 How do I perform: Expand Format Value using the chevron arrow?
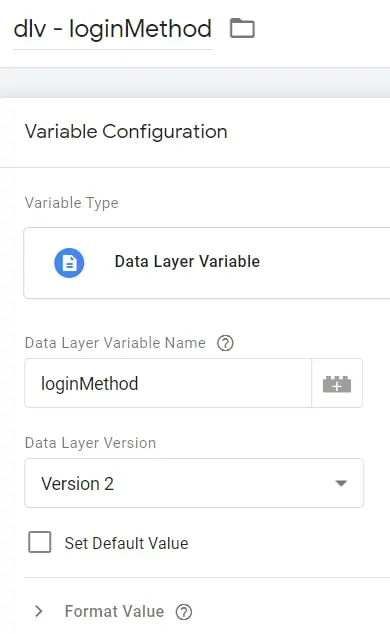point(39,611)
